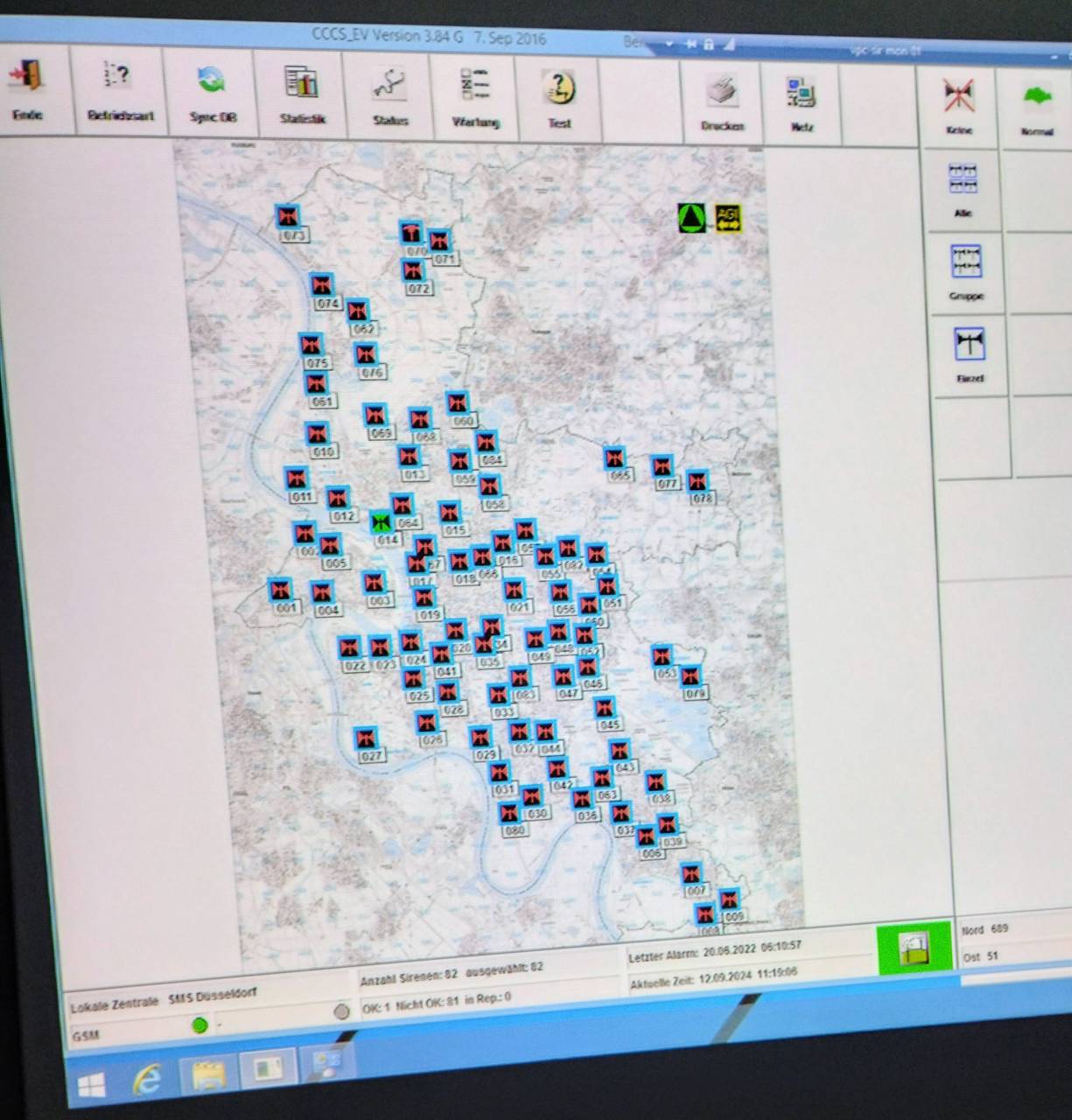Click the yellow AGI map icon
1072x1120 pixels.
tap(728, 217)
